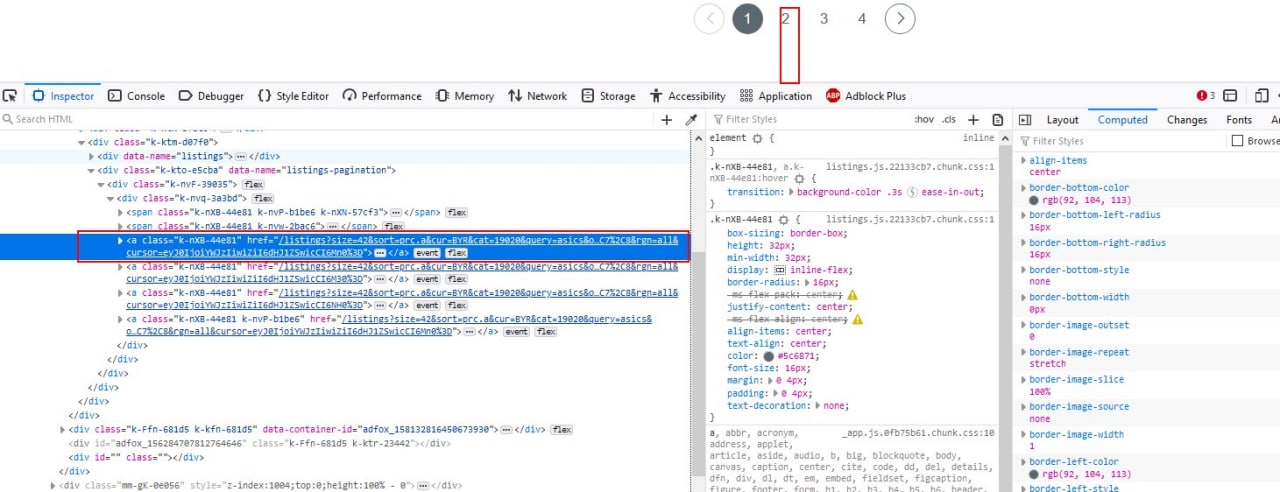This screenshot has width=1280, height=492.
Task: Expand the margin shorthand arrow
Action: tap(769, 381)
